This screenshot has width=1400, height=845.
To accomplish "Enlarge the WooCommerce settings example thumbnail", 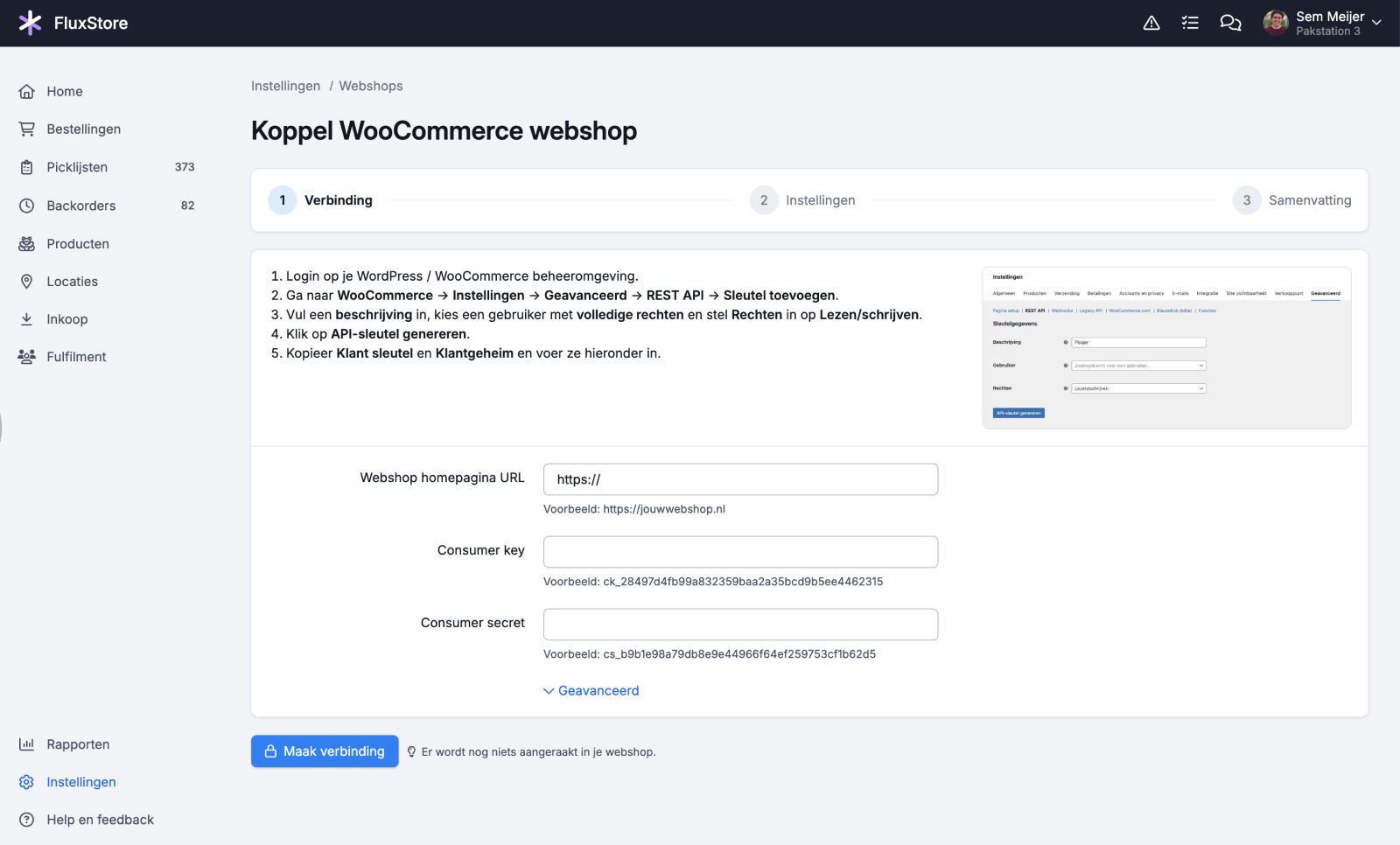I will tap(1166, 348).
